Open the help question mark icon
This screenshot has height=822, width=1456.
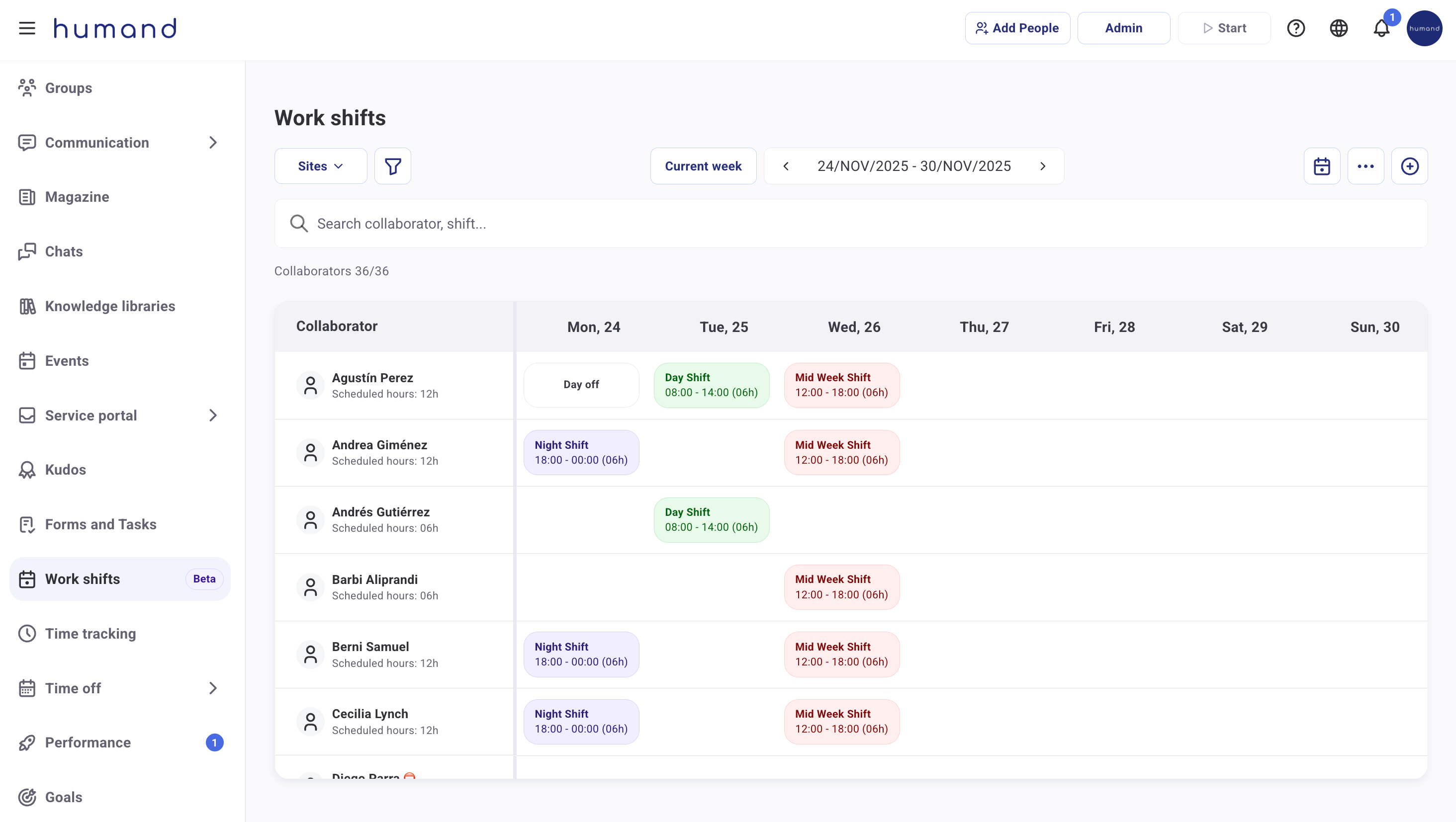pyautogui.click(x=1295, y=28)
